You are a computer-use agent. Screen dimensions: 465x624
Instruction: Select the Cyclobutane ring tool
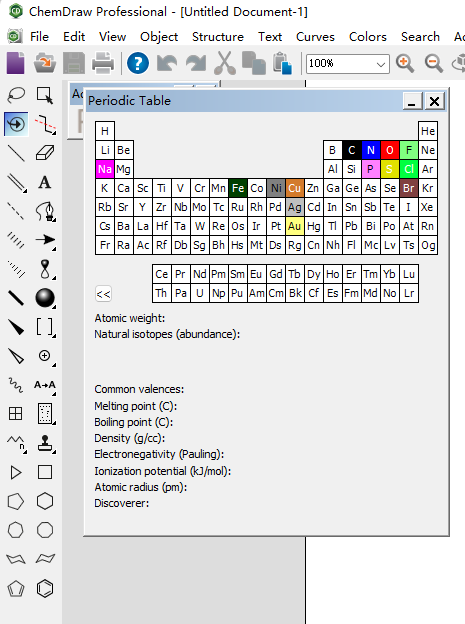[x=45, y=472]
